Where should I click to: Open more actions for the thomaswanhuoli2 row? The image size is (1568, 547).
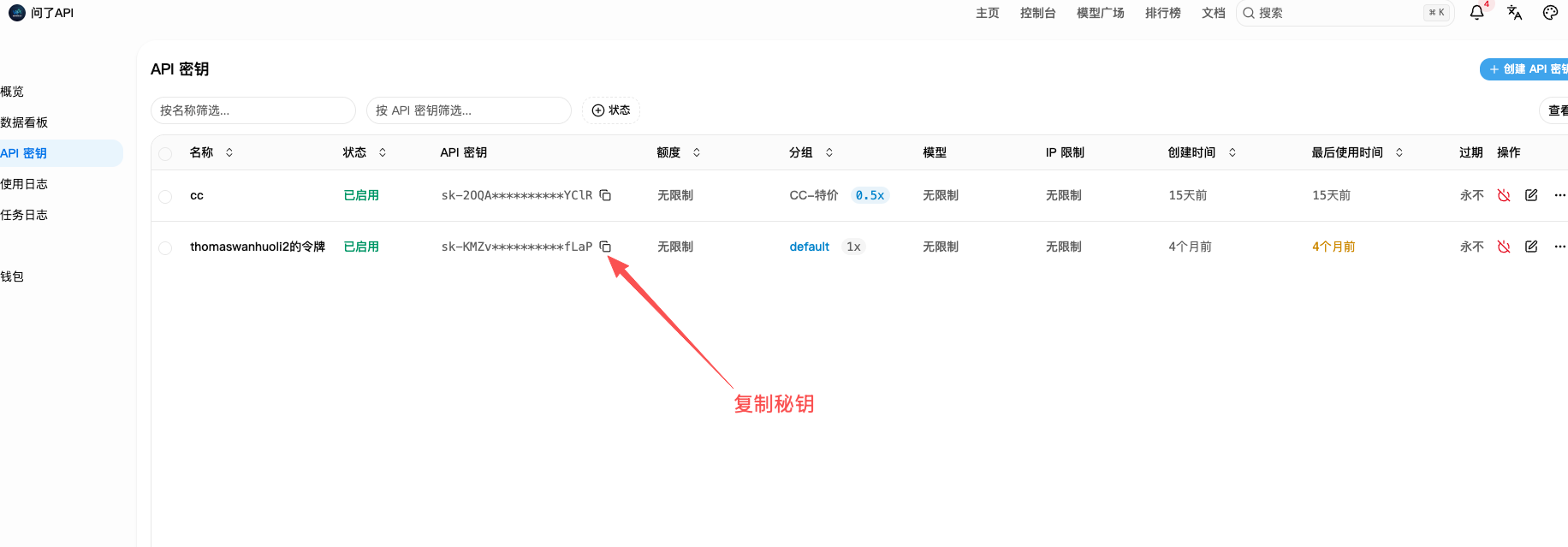point(1559,247)
